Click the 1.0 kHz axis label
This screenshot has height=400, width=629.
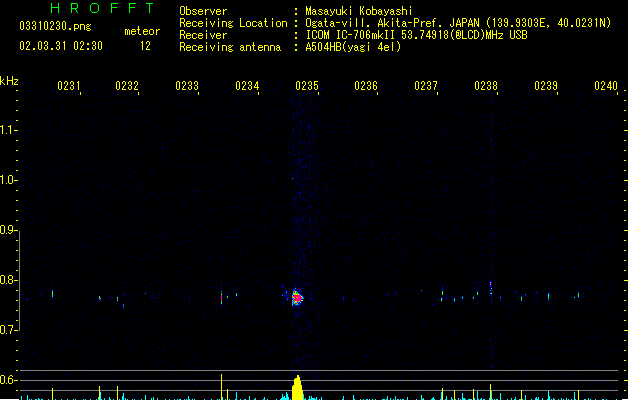(8, 180)
